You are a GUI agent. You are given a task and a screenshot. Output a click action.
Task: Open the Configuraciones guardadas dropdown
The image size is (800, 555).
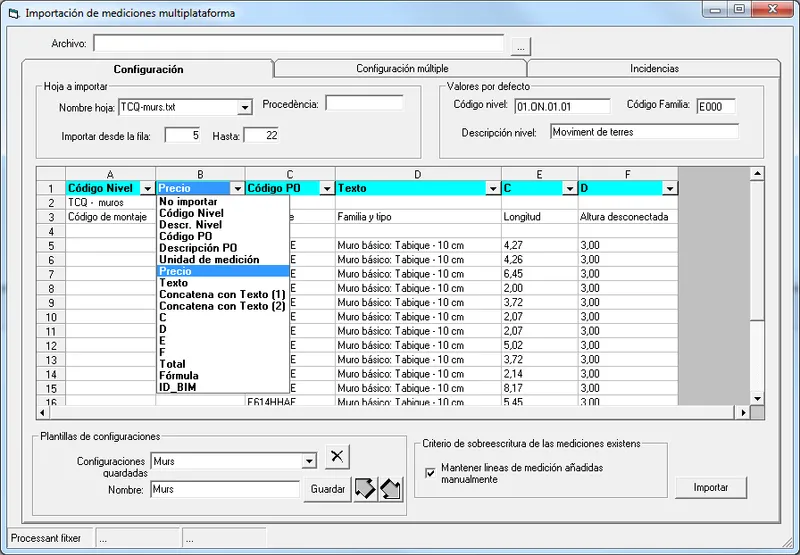[309, 461]
